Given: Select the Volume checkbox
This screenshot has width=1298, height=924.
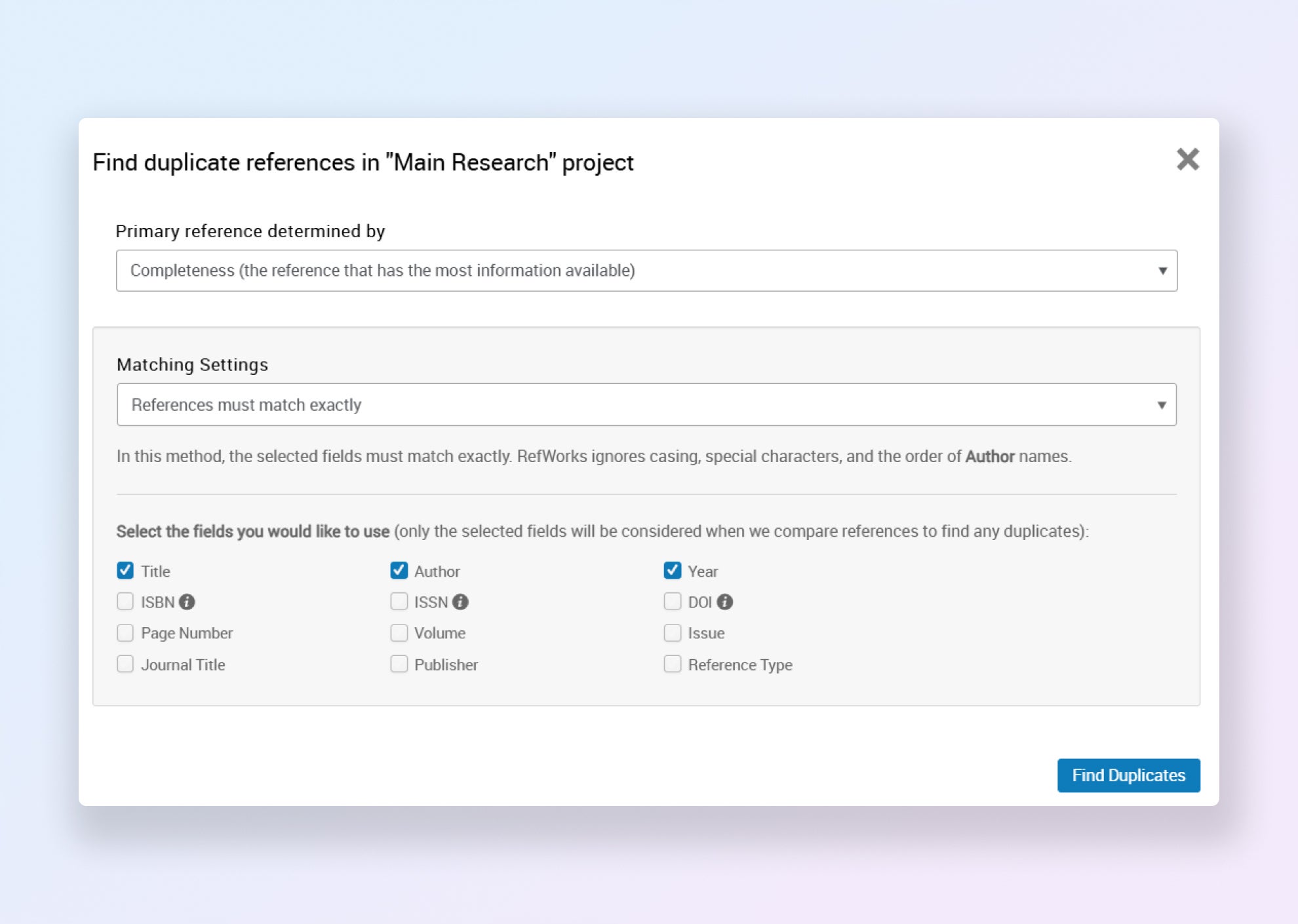Looking at the screenshot, I should [399, 633].
